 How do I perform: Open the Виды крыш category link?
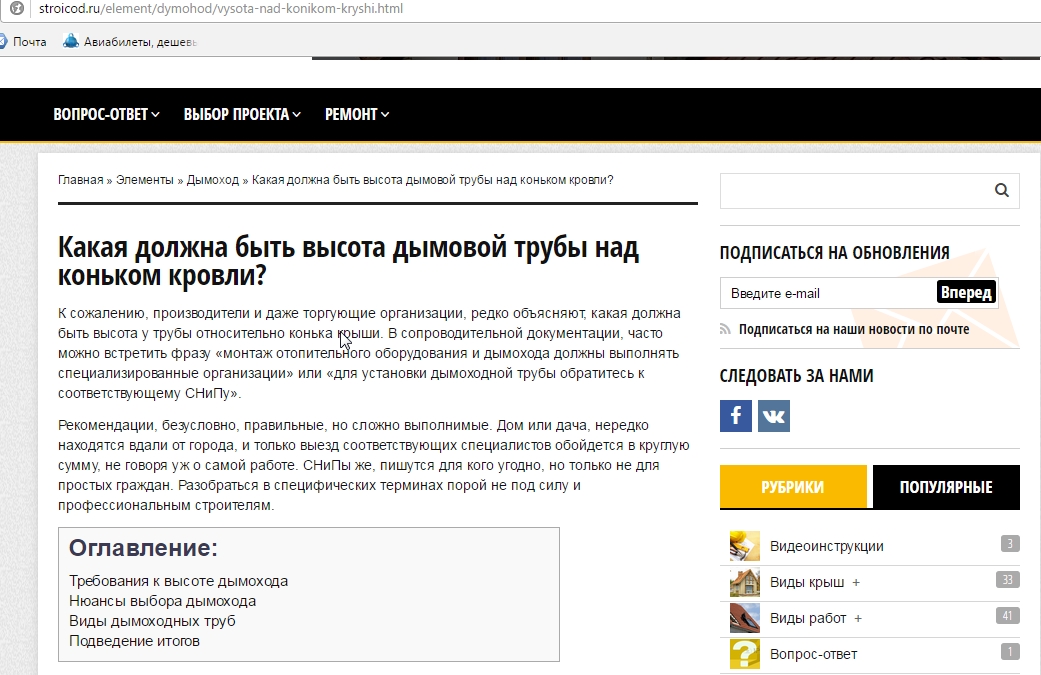807,582
